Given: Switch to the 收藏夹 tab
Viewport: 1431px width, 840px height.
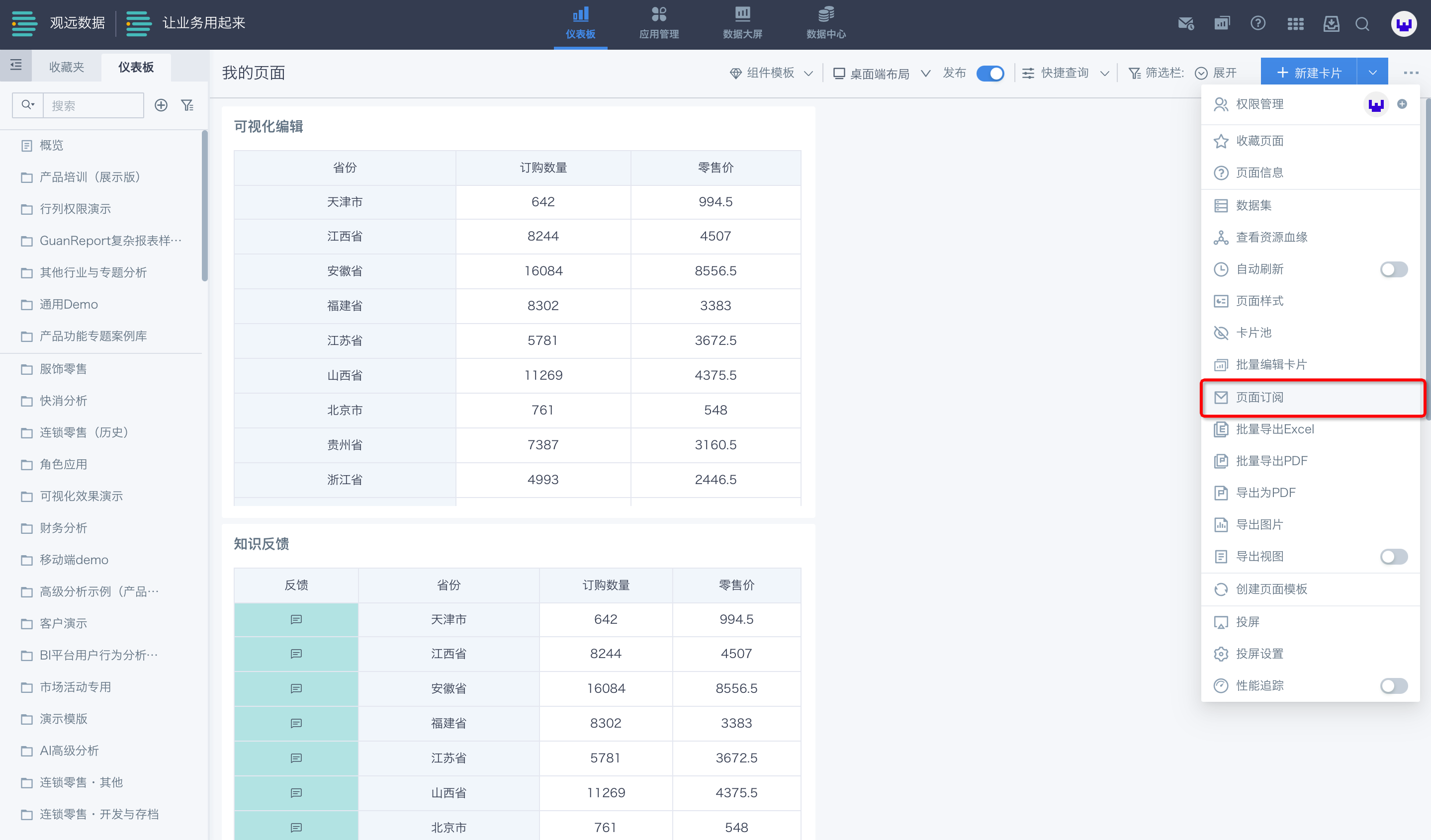Looking at the screenshot, I should [x=67, y=67].
